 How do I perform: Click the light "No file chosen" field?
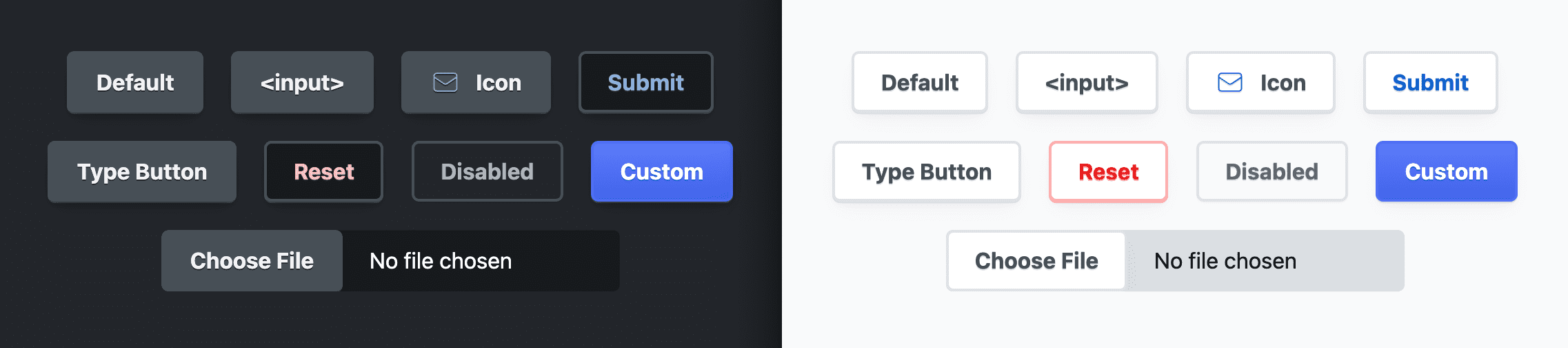1264,261
